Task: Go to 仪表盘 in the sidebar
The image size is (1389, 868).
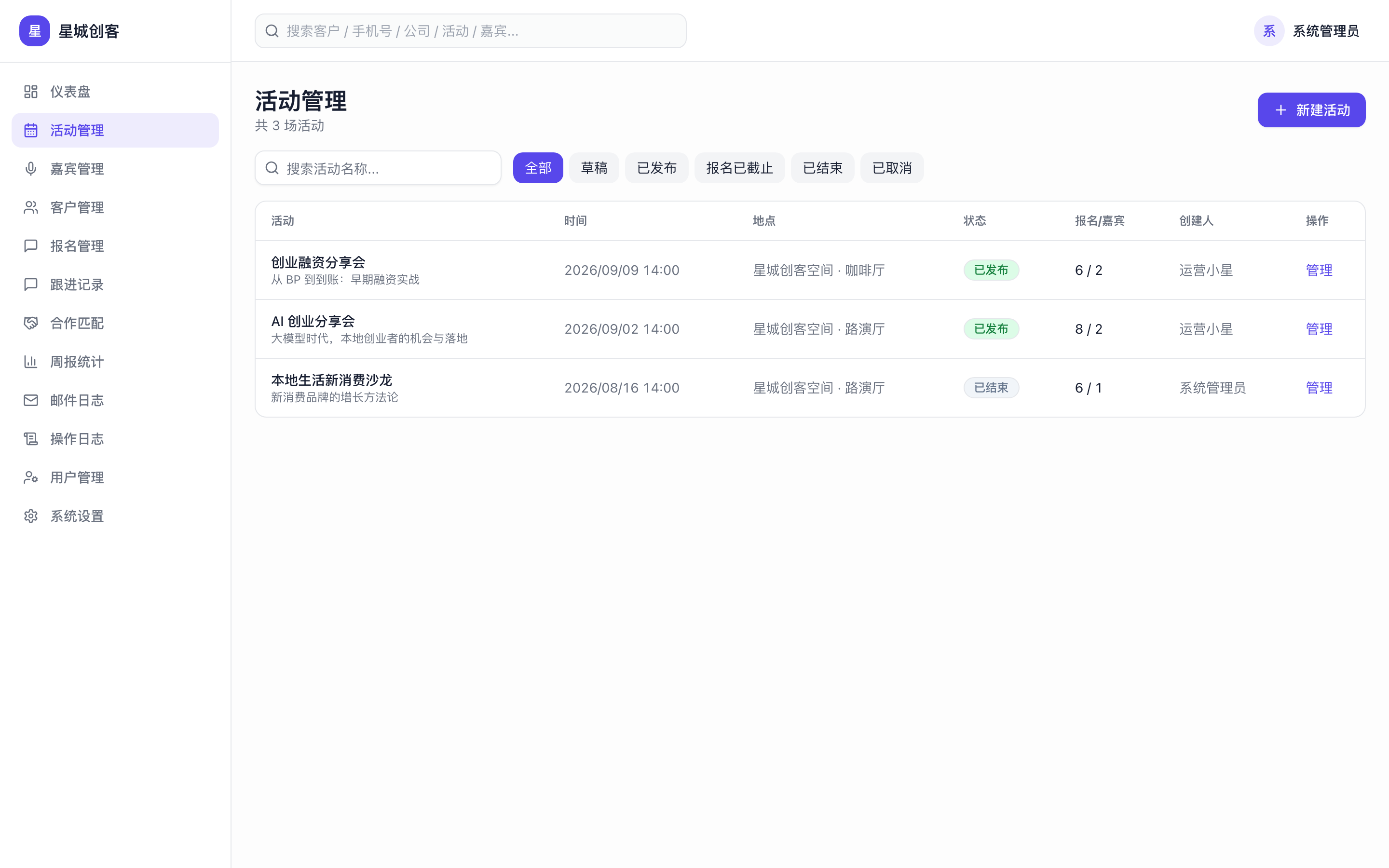Action: click(x=115, y=92)
